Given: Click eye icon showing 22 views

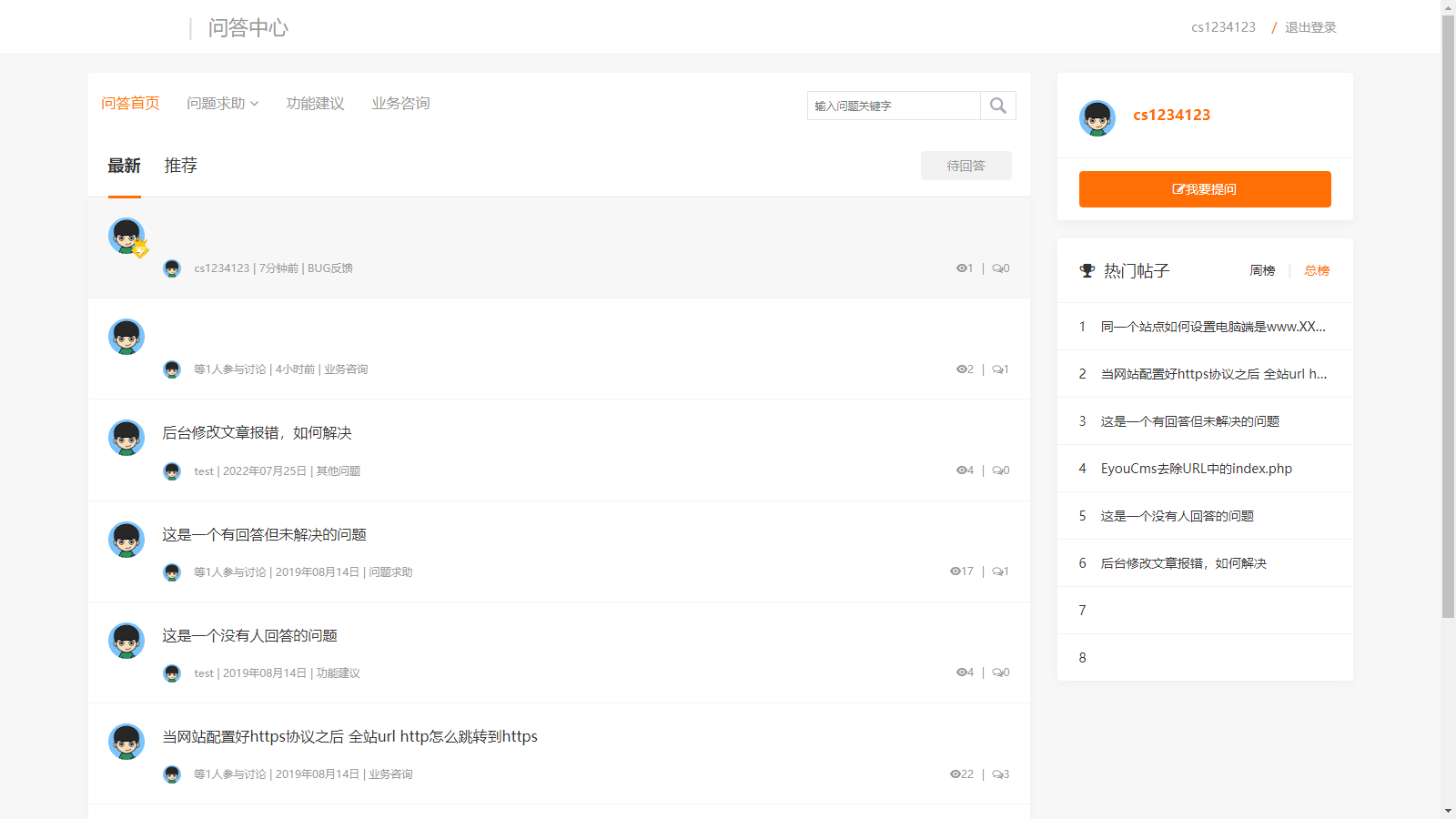Looking at the screenshot, I should pyautogui.click(x=955, y=774).
